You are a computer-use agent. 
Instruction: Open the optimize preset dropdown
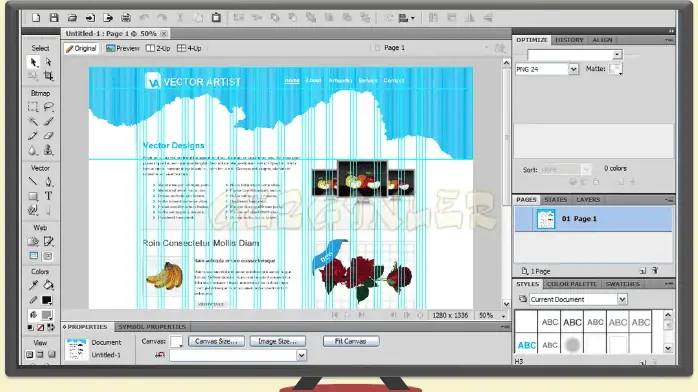pos(617,55)
